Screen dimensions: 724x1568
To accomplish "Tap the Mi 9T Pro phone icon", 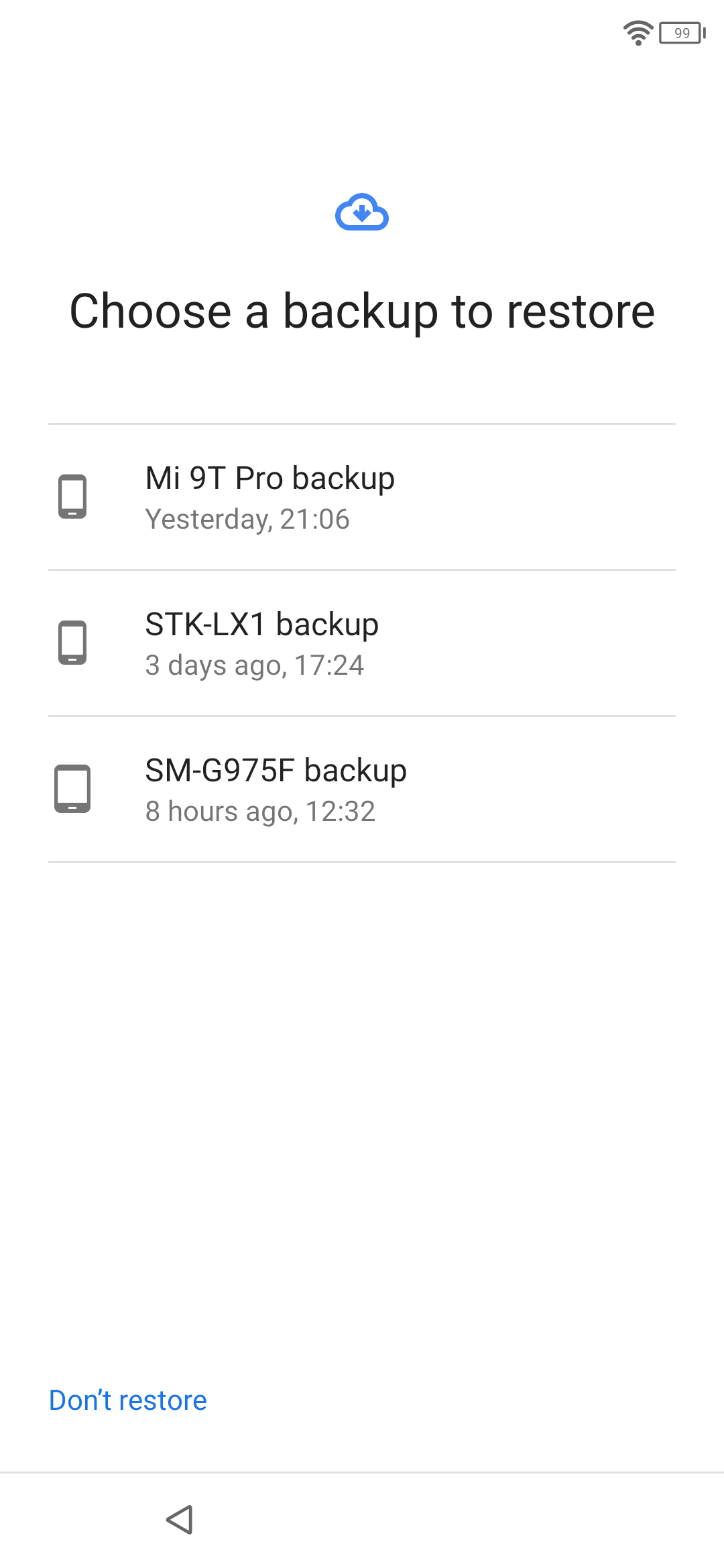I will pos(72,497).
